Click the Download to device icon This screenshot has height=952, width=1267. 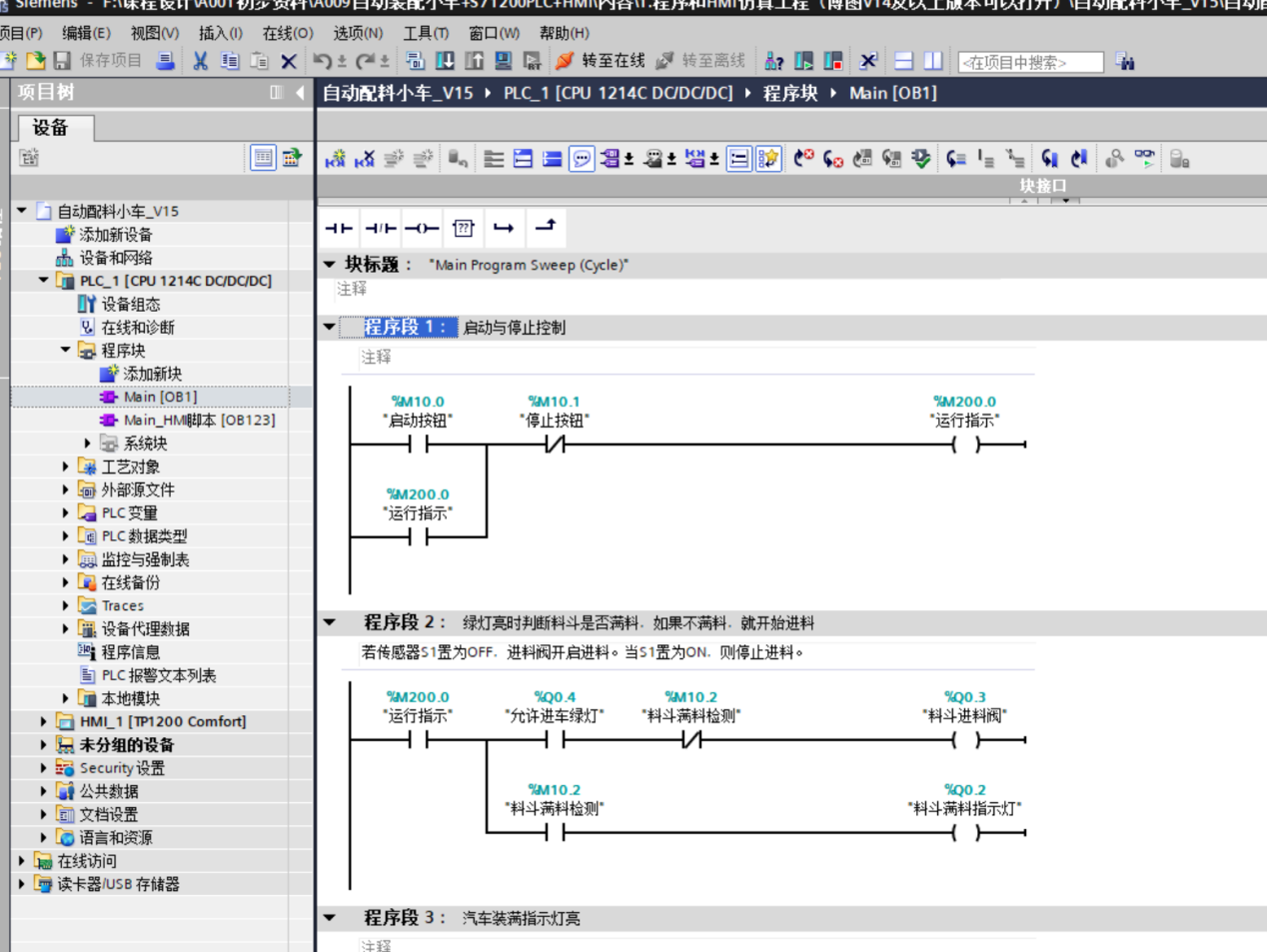pos(445,61)
